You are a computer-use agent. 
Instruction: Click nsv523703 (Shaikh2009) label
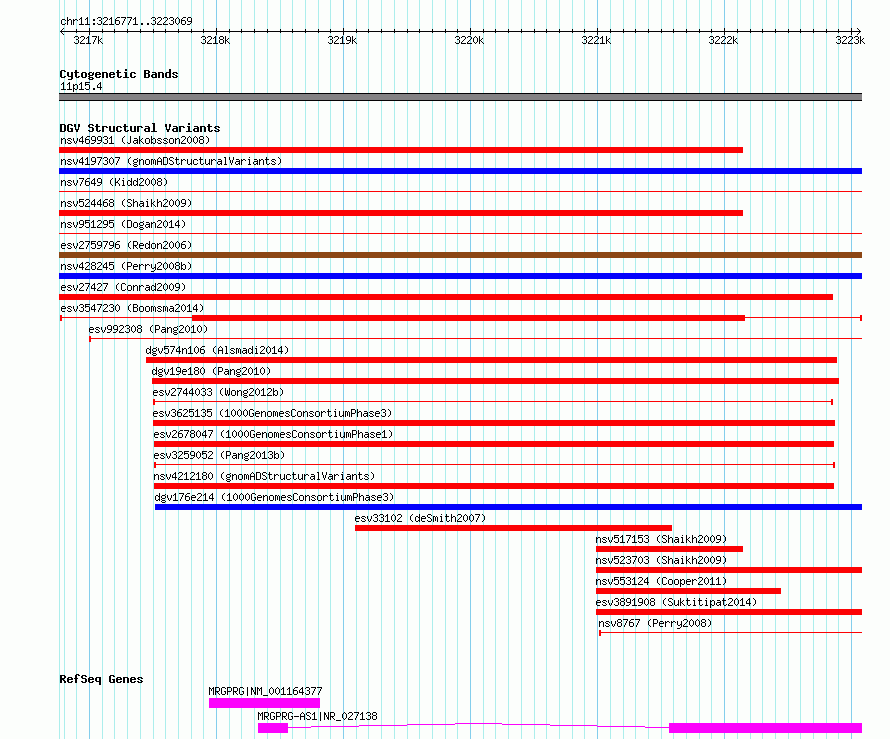click(661, 560)
